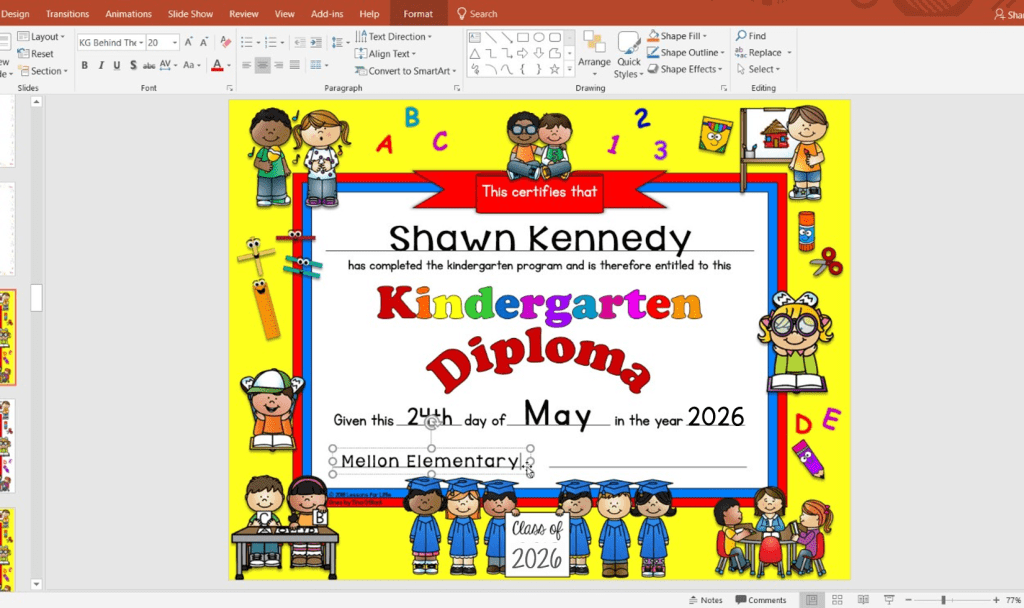Pick the Right Arrow shape

(x=522, y=54)
